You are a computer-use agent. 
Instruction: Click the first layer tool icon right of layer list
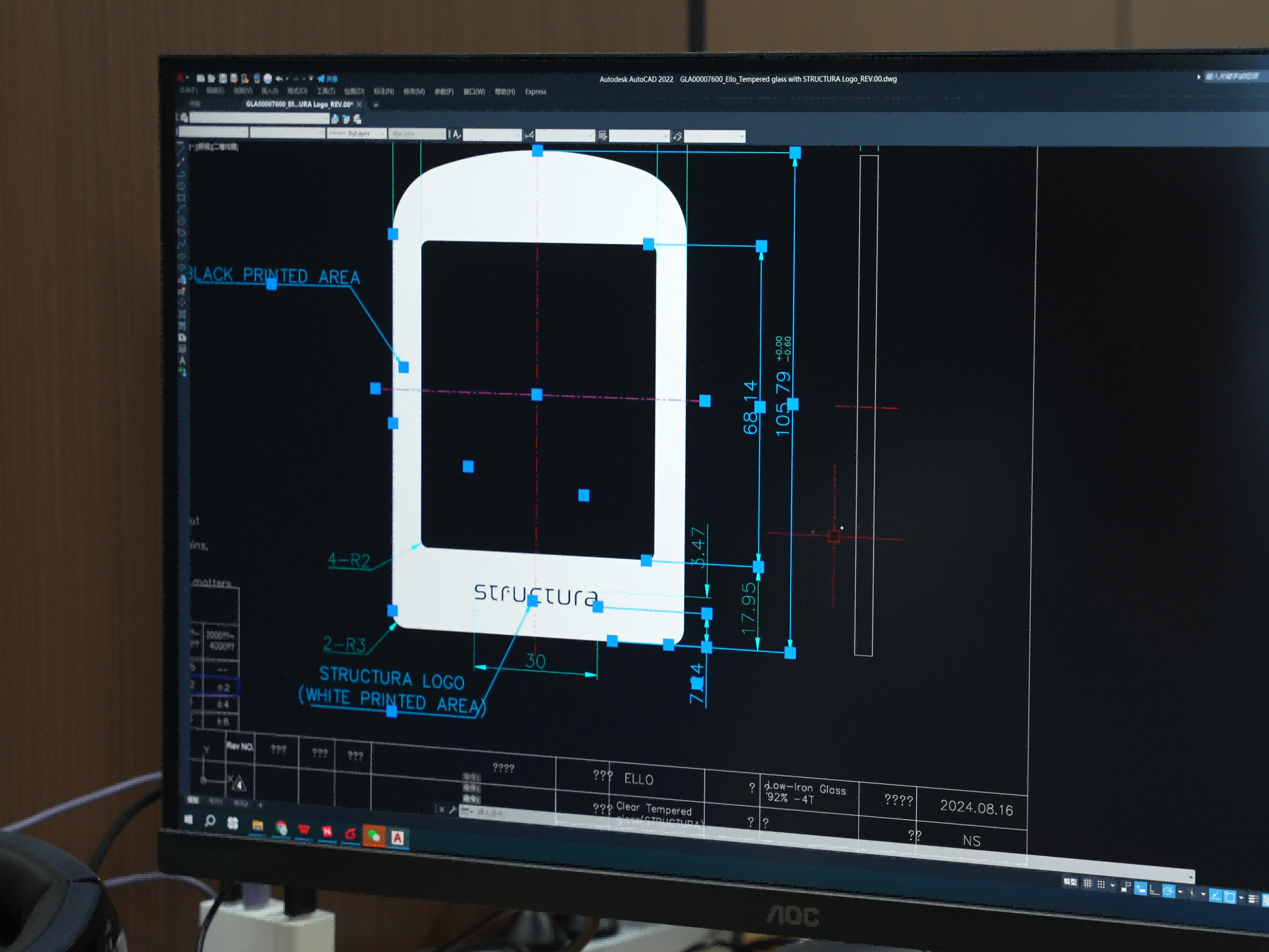coord(335,119)
